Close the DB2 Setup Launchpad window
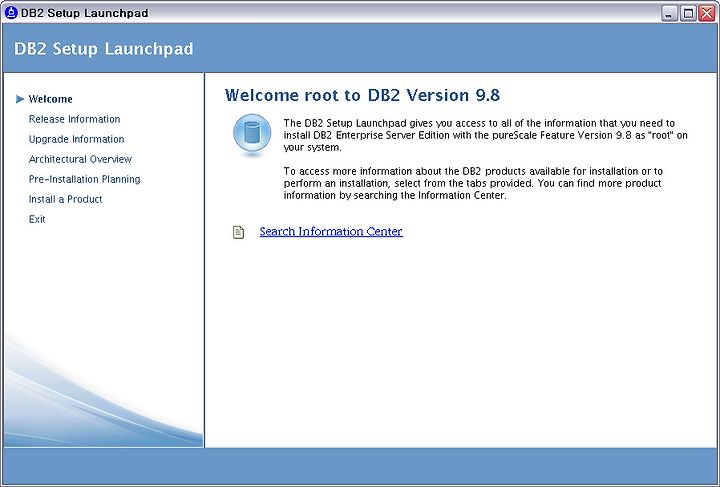Image resolution: width=720 pixels, height=487 pixels. [x=707, y=13]
